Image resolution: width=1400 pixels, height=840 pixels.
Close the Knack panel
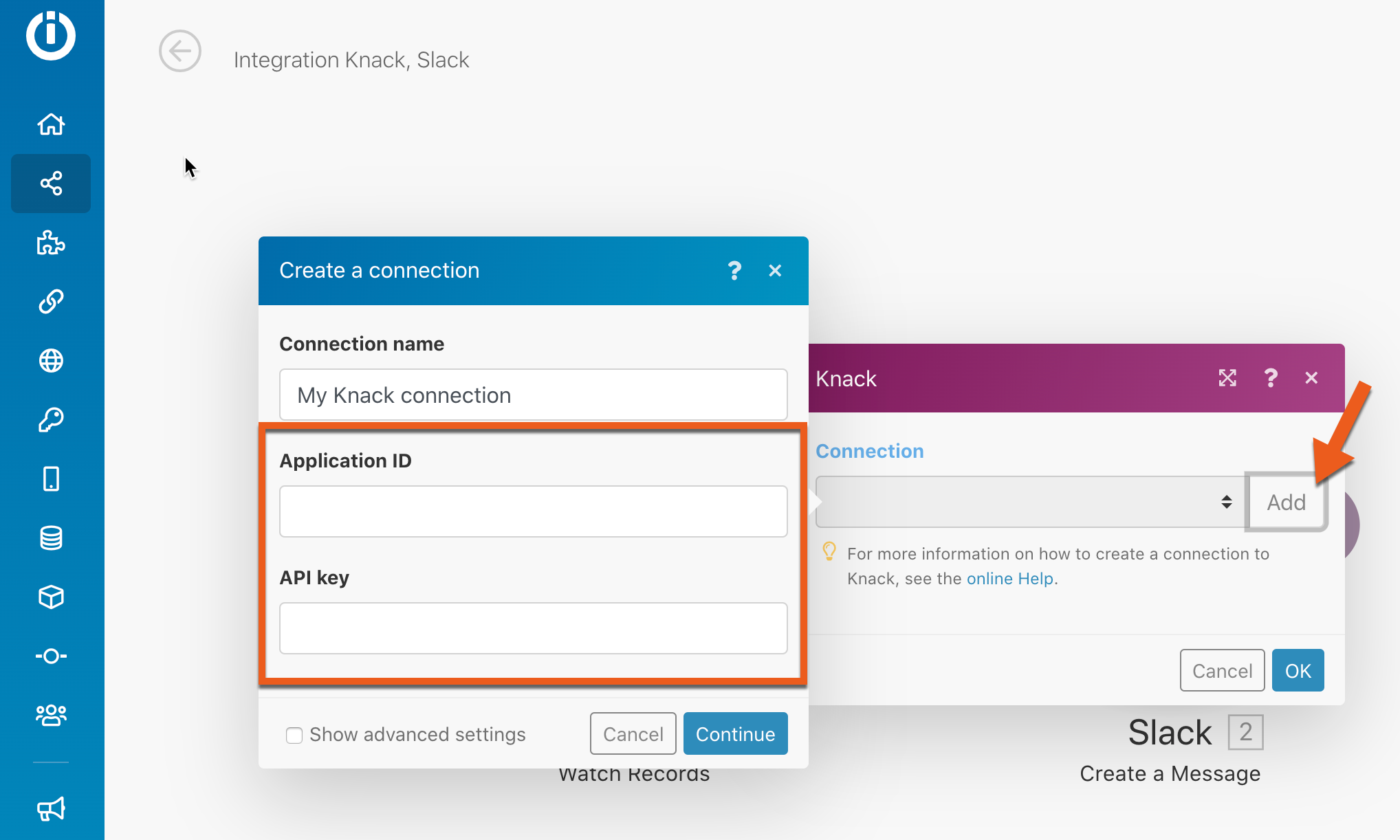[x=1311, y=378]
